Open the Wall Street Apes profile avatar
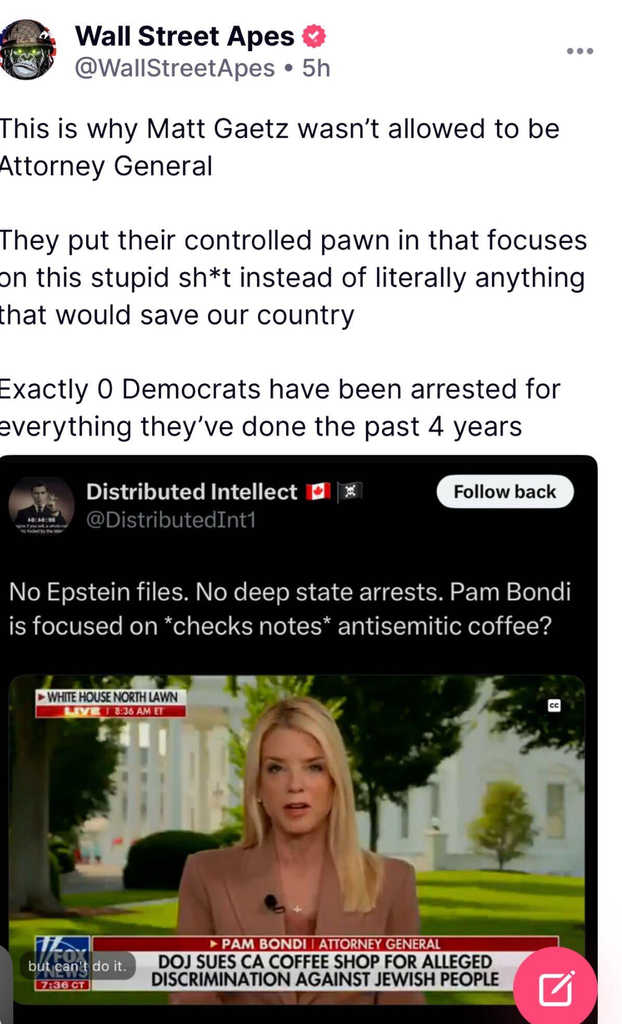The image size is (622, 1024). (27, 50)
